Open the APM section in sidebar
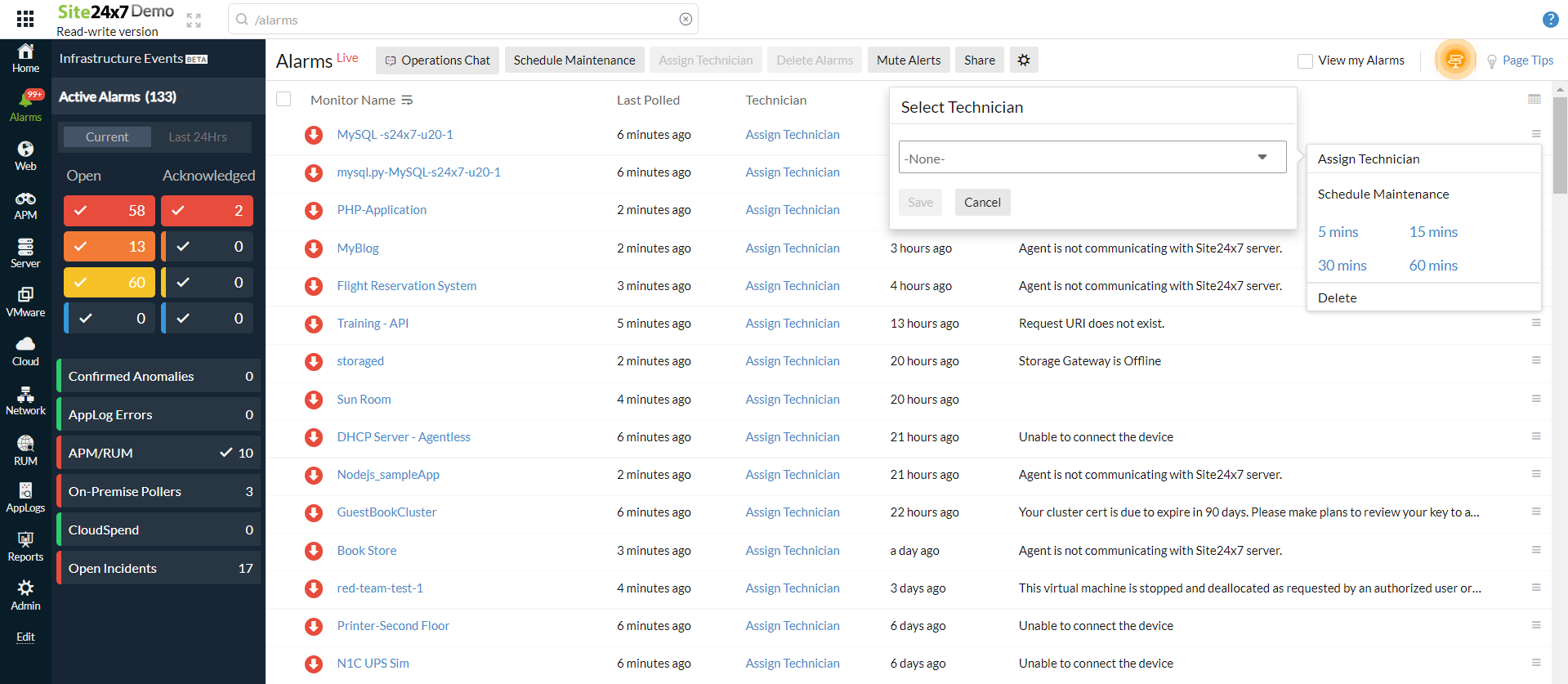The image size is (1568, 684). 25,205
